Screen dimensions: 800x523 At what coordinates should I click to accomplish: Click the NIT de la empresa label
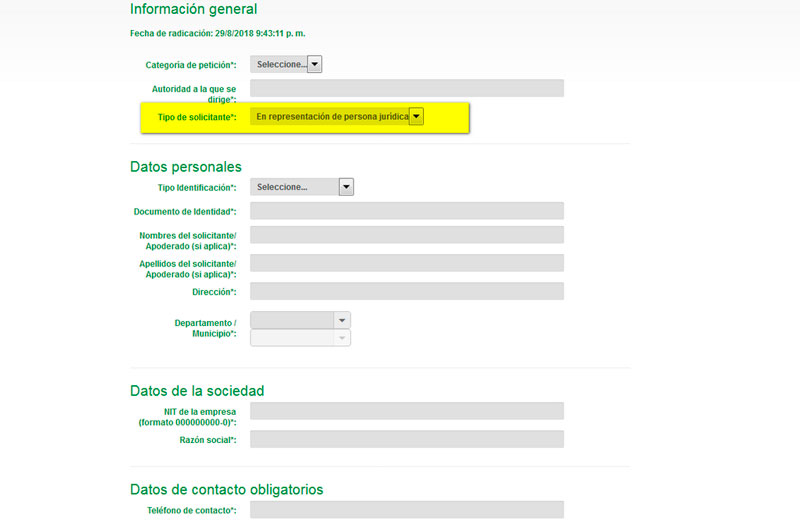click(x=187, y=417)
